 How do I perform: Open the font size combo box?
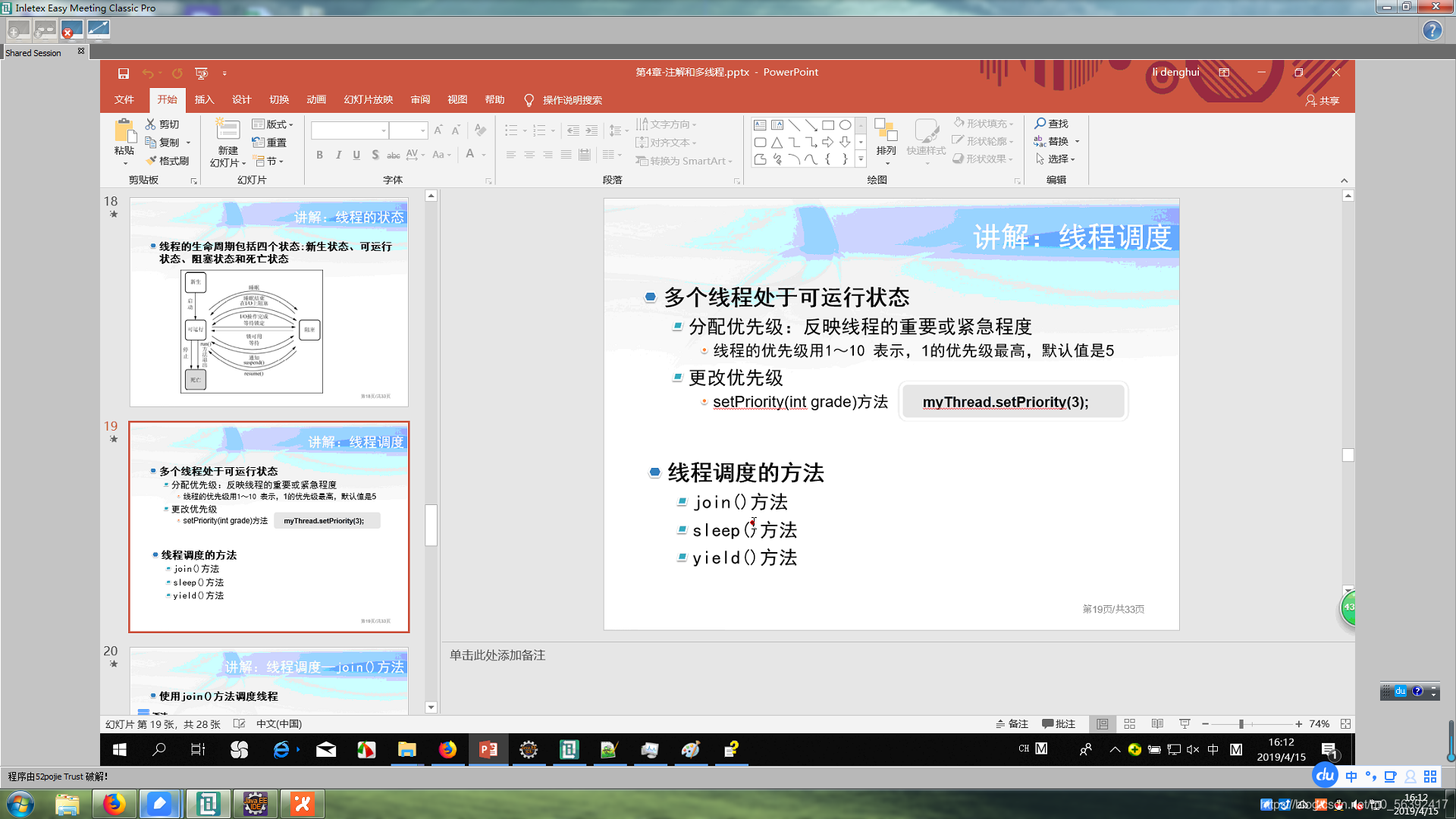pyautogui.click(x=409, y=130)
